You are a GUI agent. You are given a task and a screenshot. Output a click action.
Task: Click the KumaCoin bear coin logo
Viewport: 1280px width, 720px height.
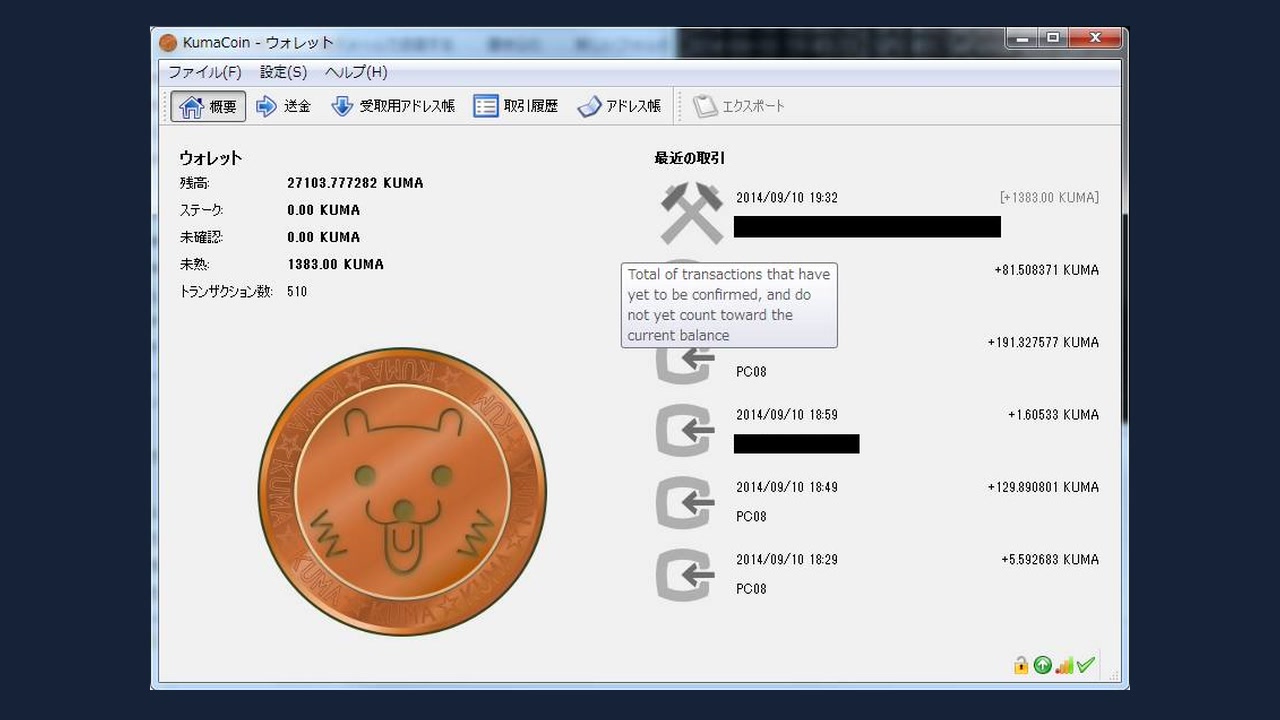403,491
